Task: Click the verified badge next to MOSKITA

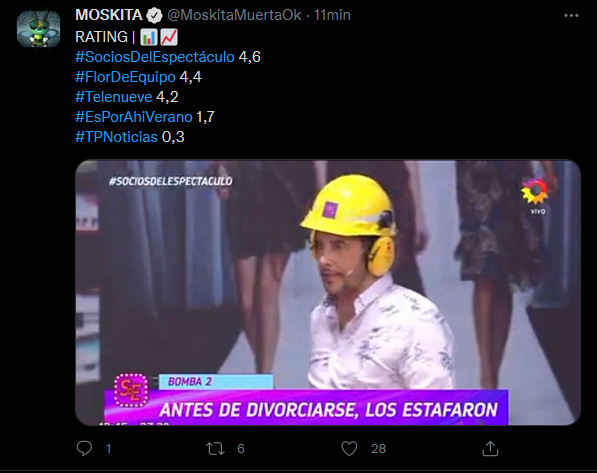Action: (x=155, y=15)
